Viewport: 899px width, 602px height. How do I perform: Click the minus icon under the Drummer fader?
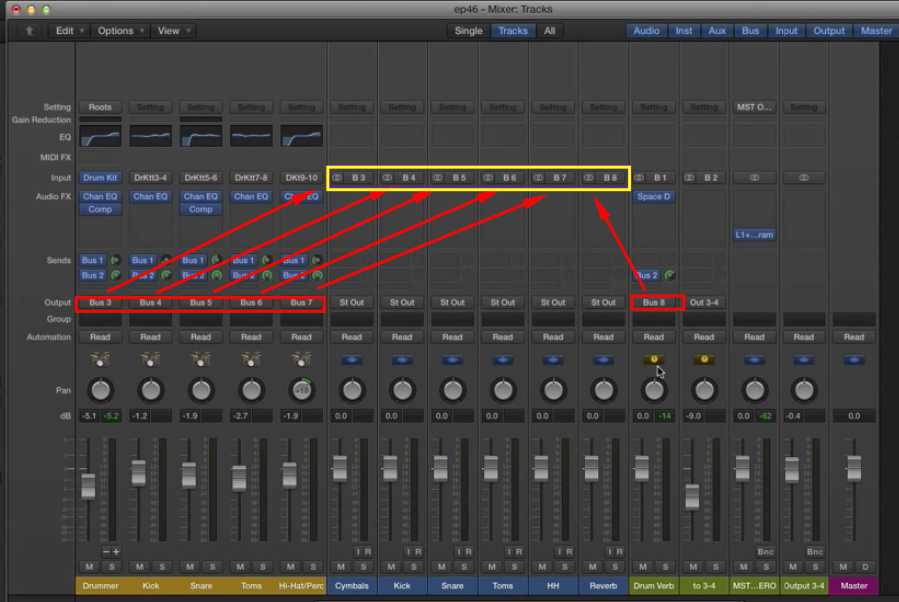(106, 552)
